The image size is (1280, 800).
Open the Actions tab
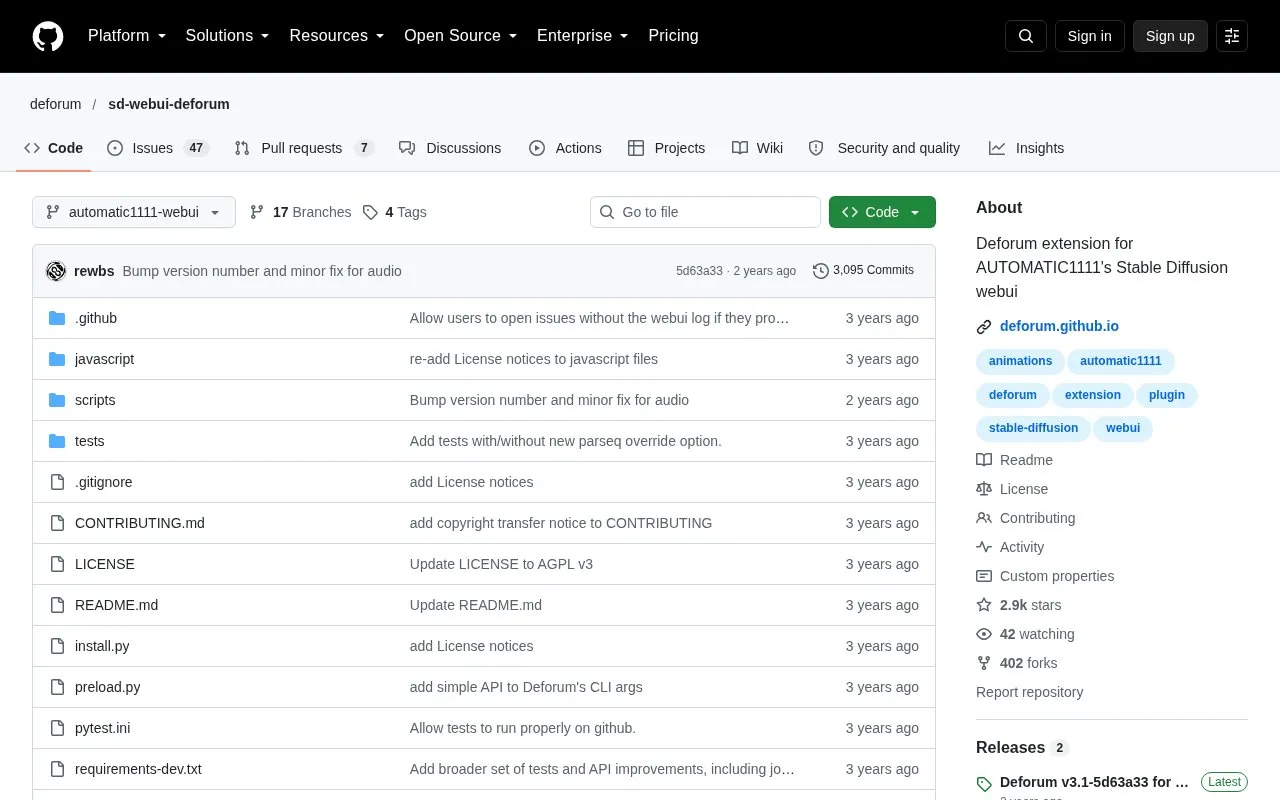pyautogui.click(x=565, y=148)
